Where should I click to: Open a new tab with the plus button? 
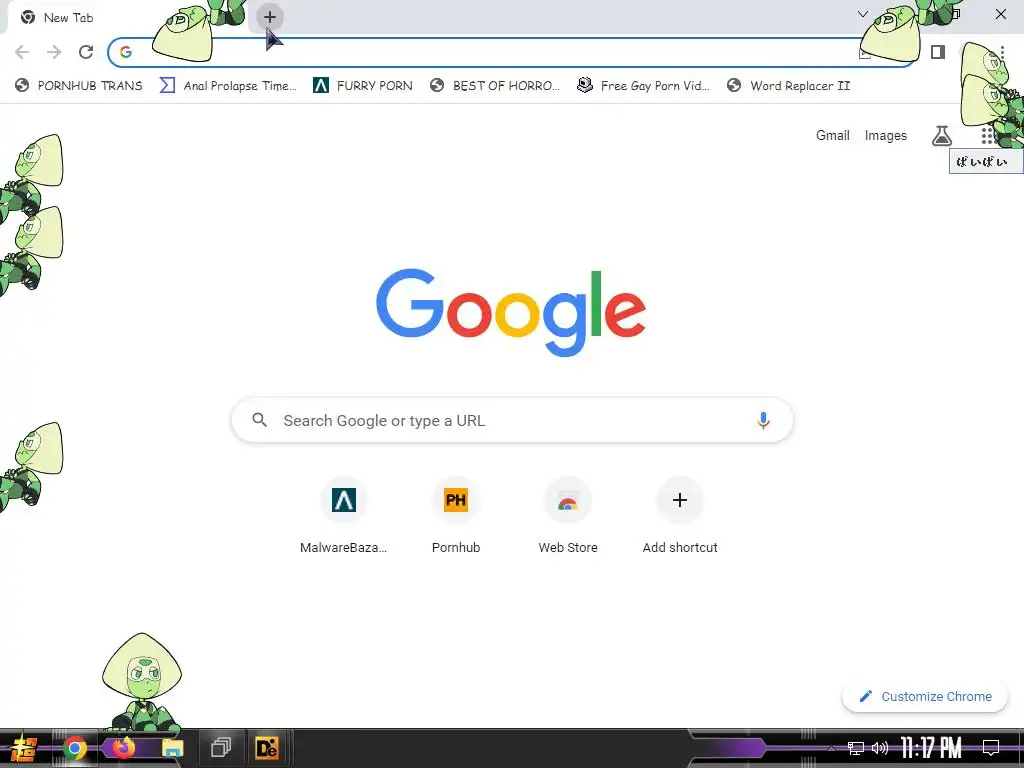pyautogui.click(x=270, y=17)
